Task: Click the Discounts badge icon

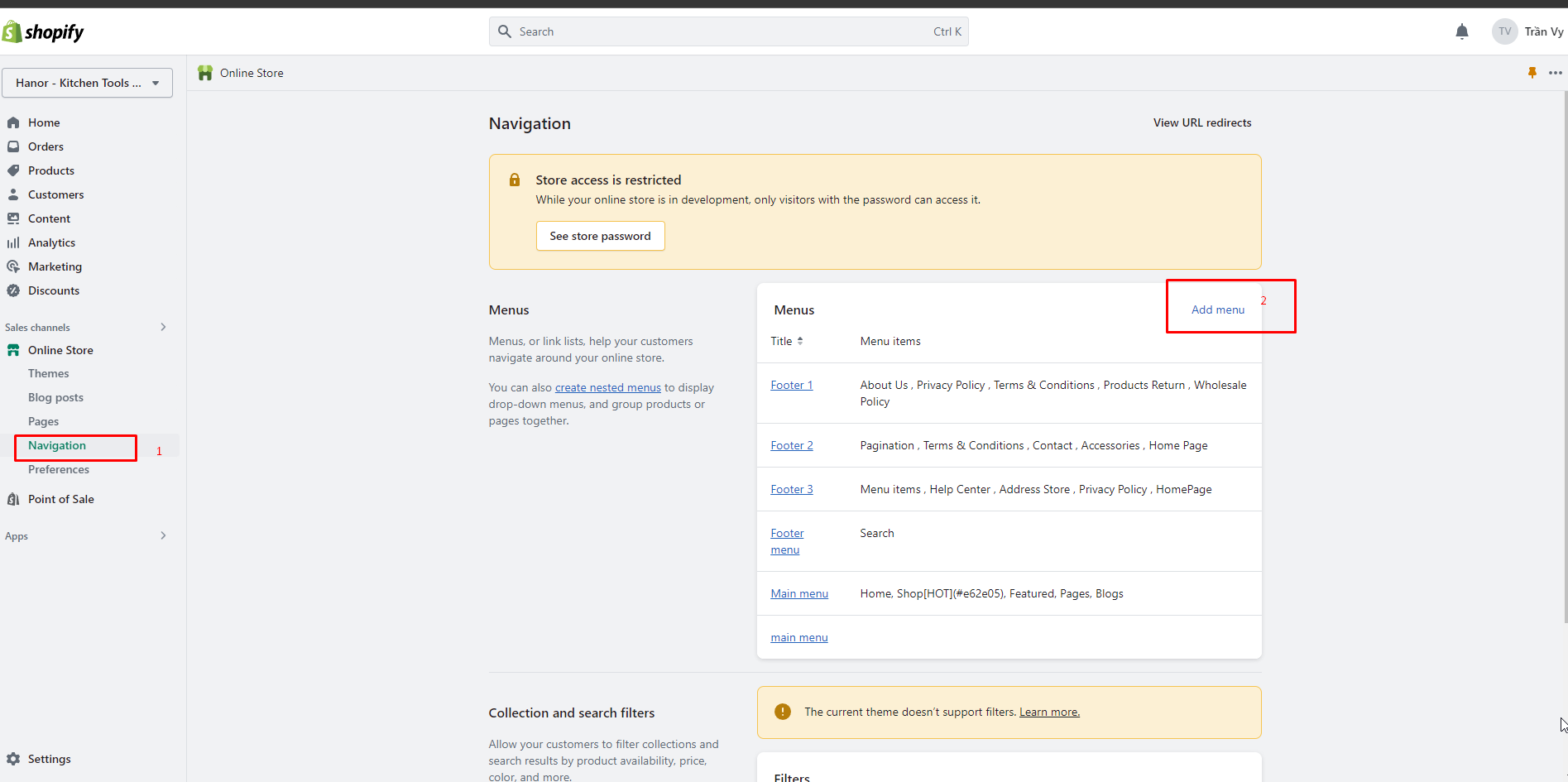Action: (x=13, y=290)
